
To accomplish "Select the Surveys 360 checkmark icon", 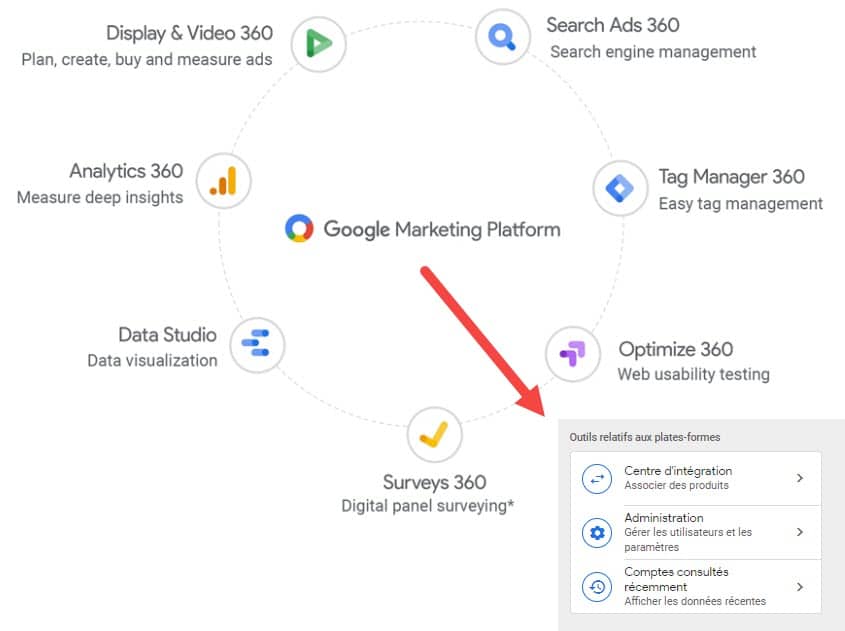I will coord(434,434).
